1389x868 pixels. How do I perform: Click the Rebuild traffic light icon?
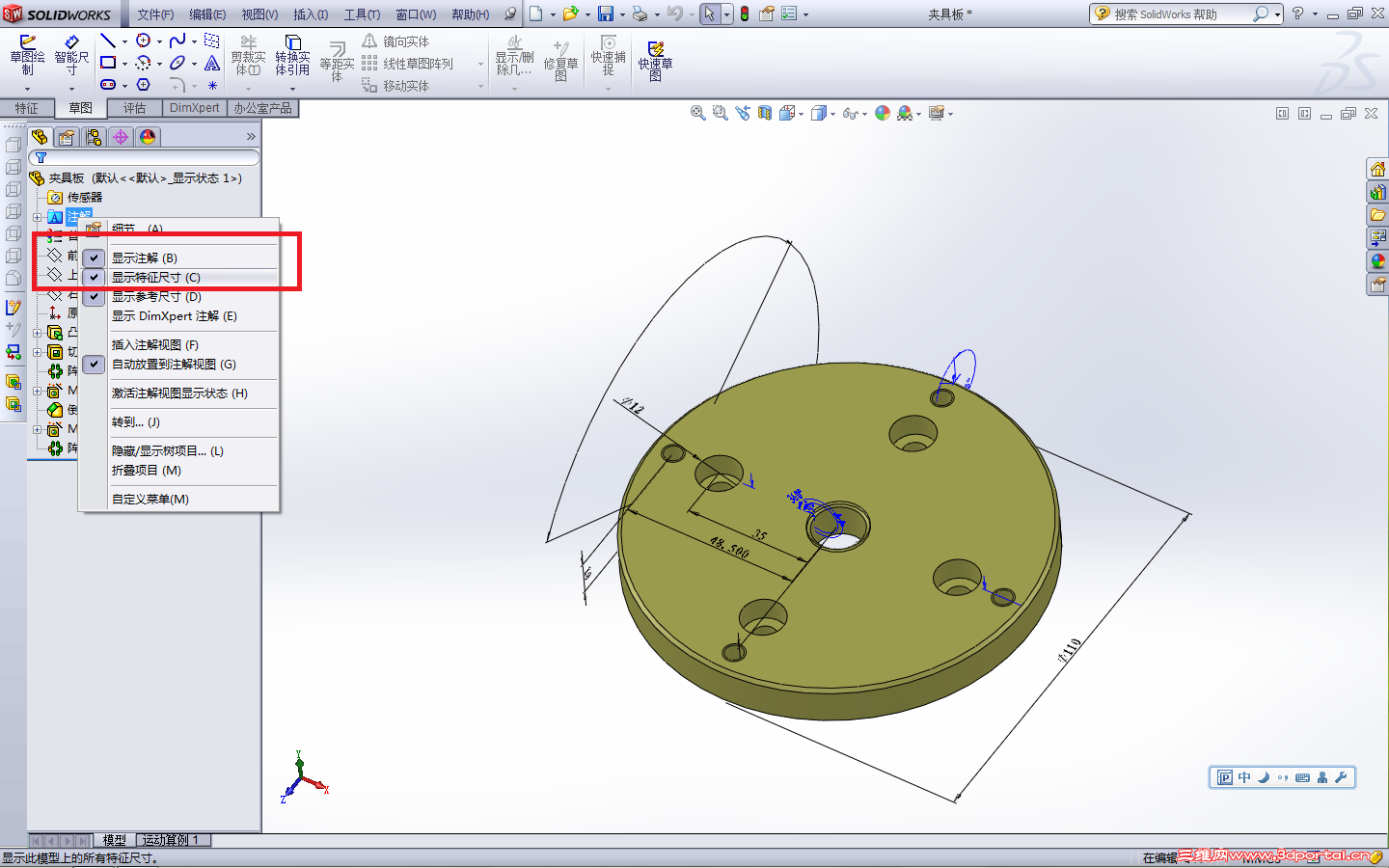(745, 14)
